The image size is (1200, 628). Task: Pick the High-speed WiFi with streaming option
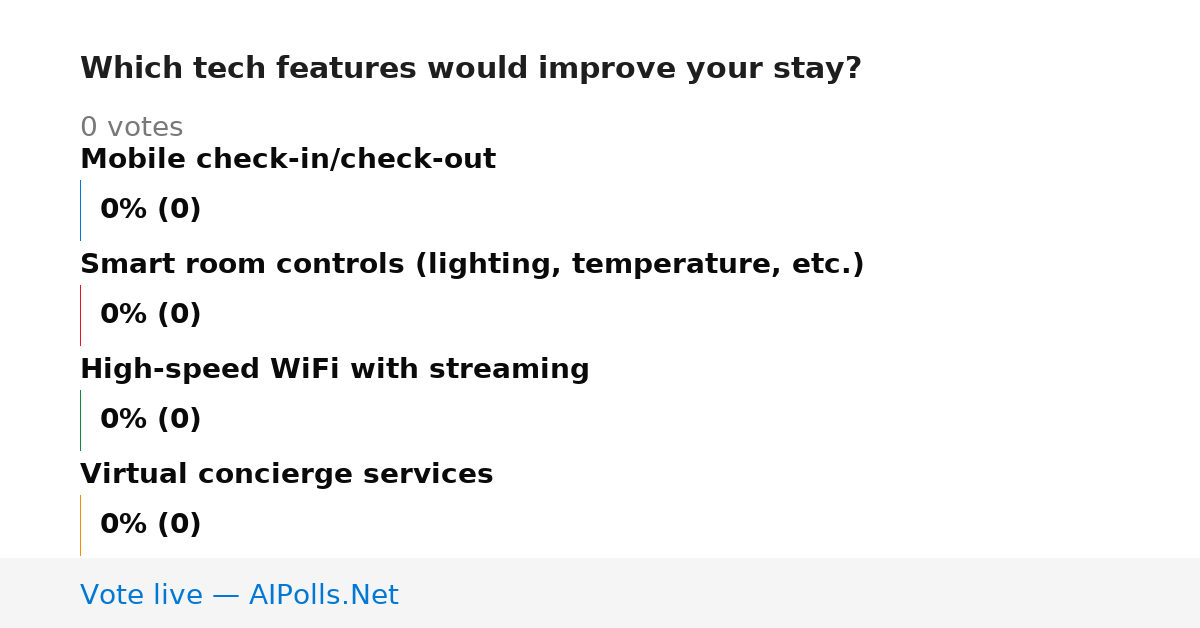coord(335,369)
